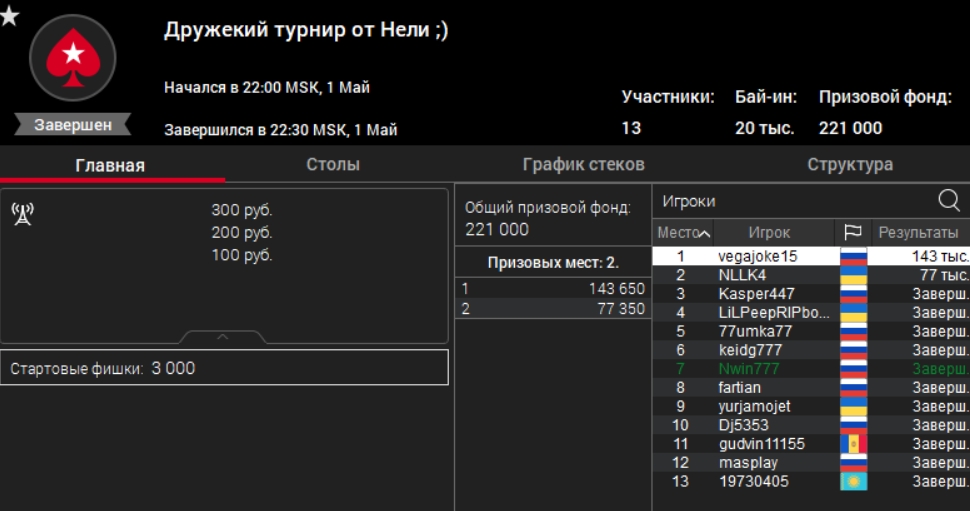Screen dimensions: 970x511
Task: Open the Структура tab
Action: (850, 165)
